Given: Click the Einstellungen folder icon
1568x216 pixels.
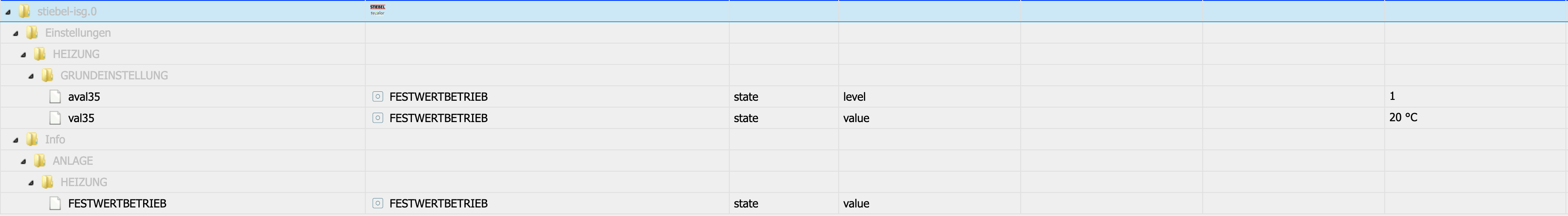Looking at the screenshot, I should tap(32, 33).
